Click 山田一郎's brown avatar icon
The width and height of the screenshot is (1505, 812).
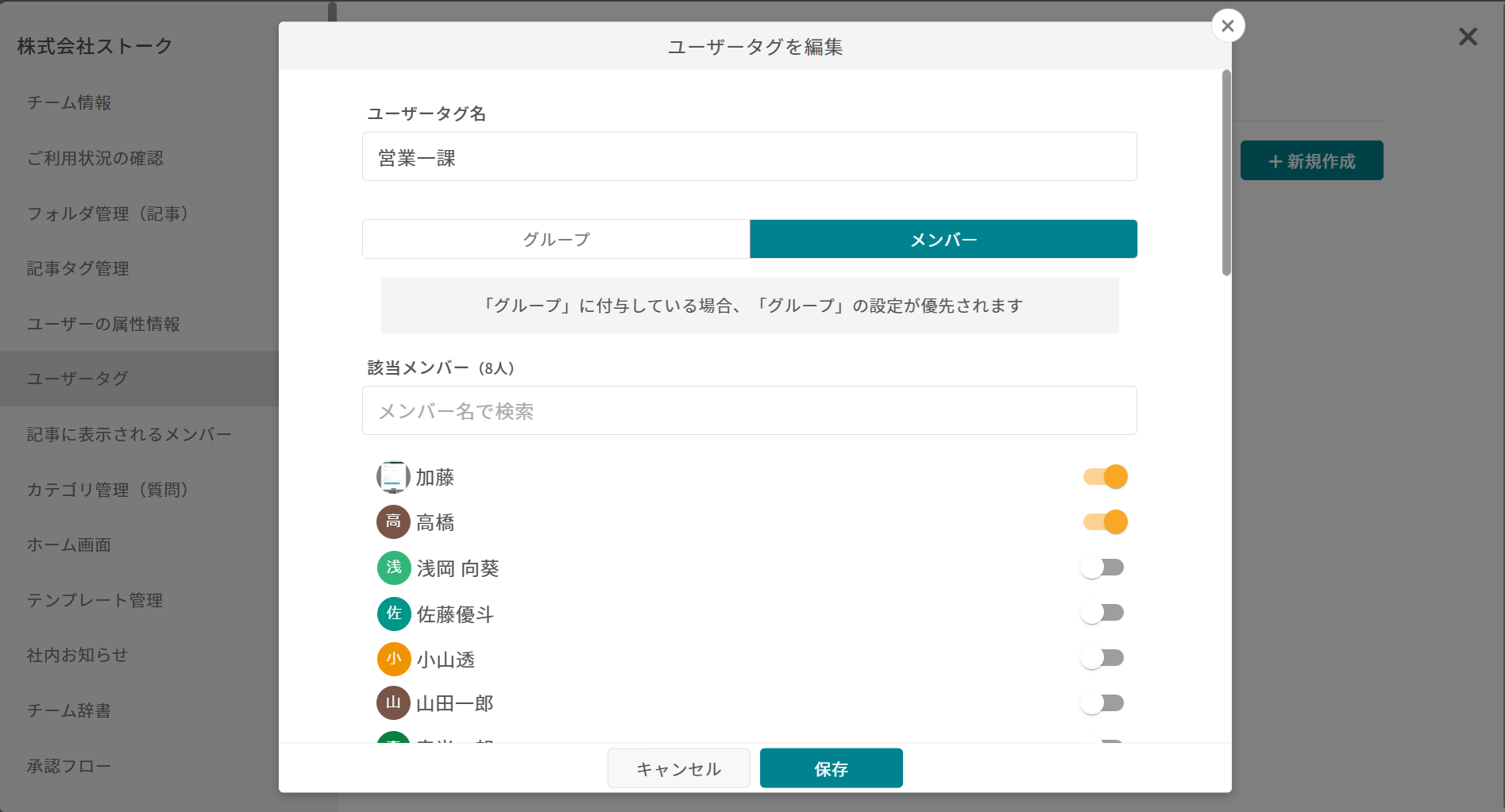point(392,703)
